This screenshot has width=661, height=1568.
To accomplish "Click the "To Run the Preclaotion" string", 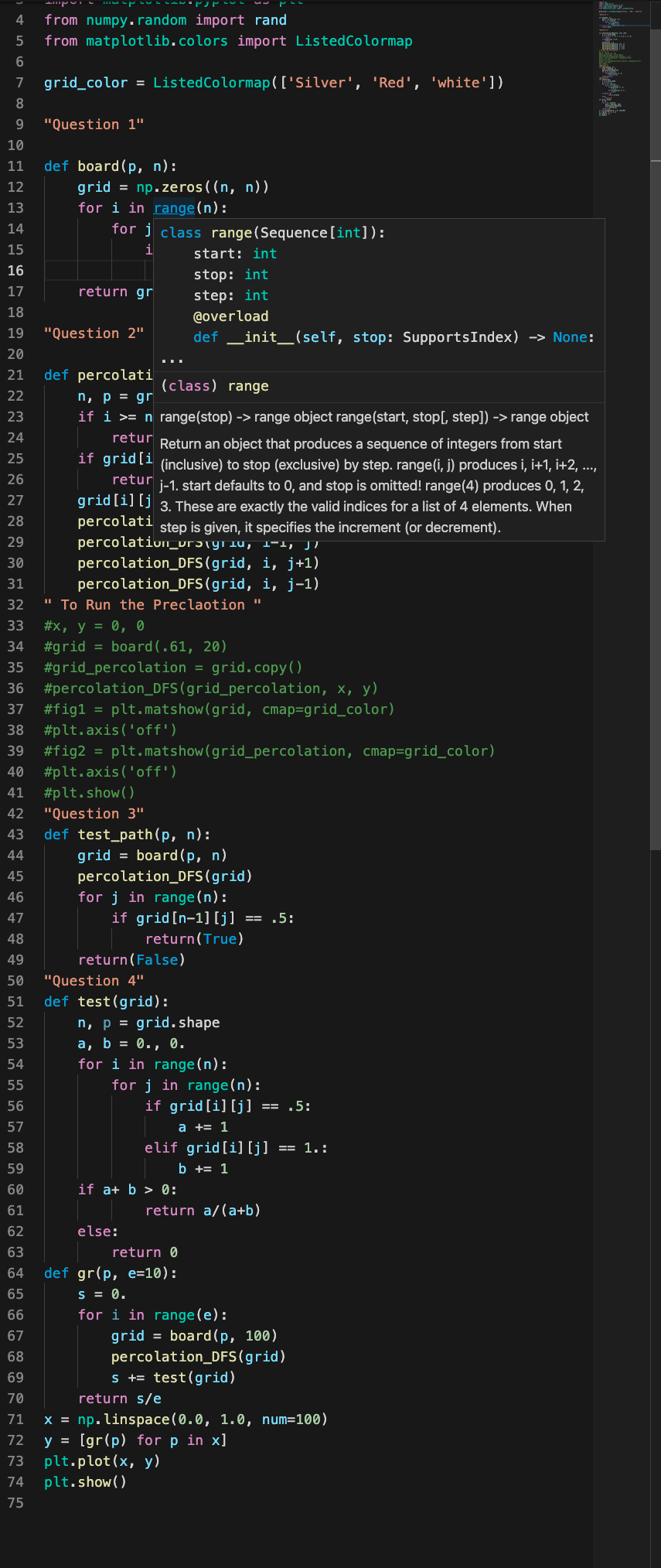I will [x=153, y=605].
